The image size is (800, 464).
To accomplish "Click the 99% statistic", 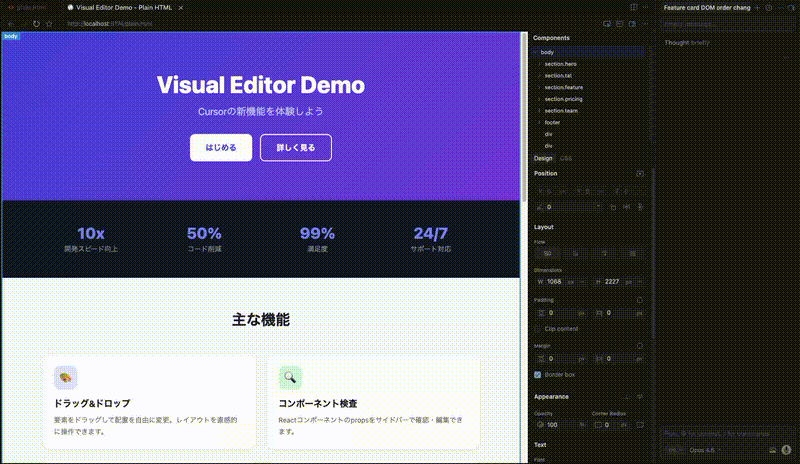I will 317,233.
